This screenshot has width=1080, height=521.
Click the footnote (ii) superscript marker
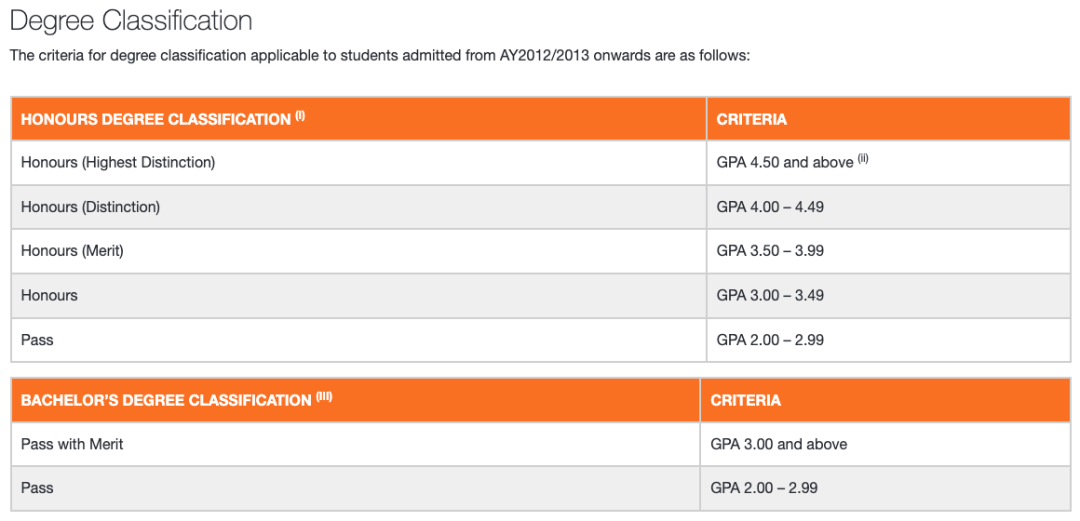pos(864,160)
